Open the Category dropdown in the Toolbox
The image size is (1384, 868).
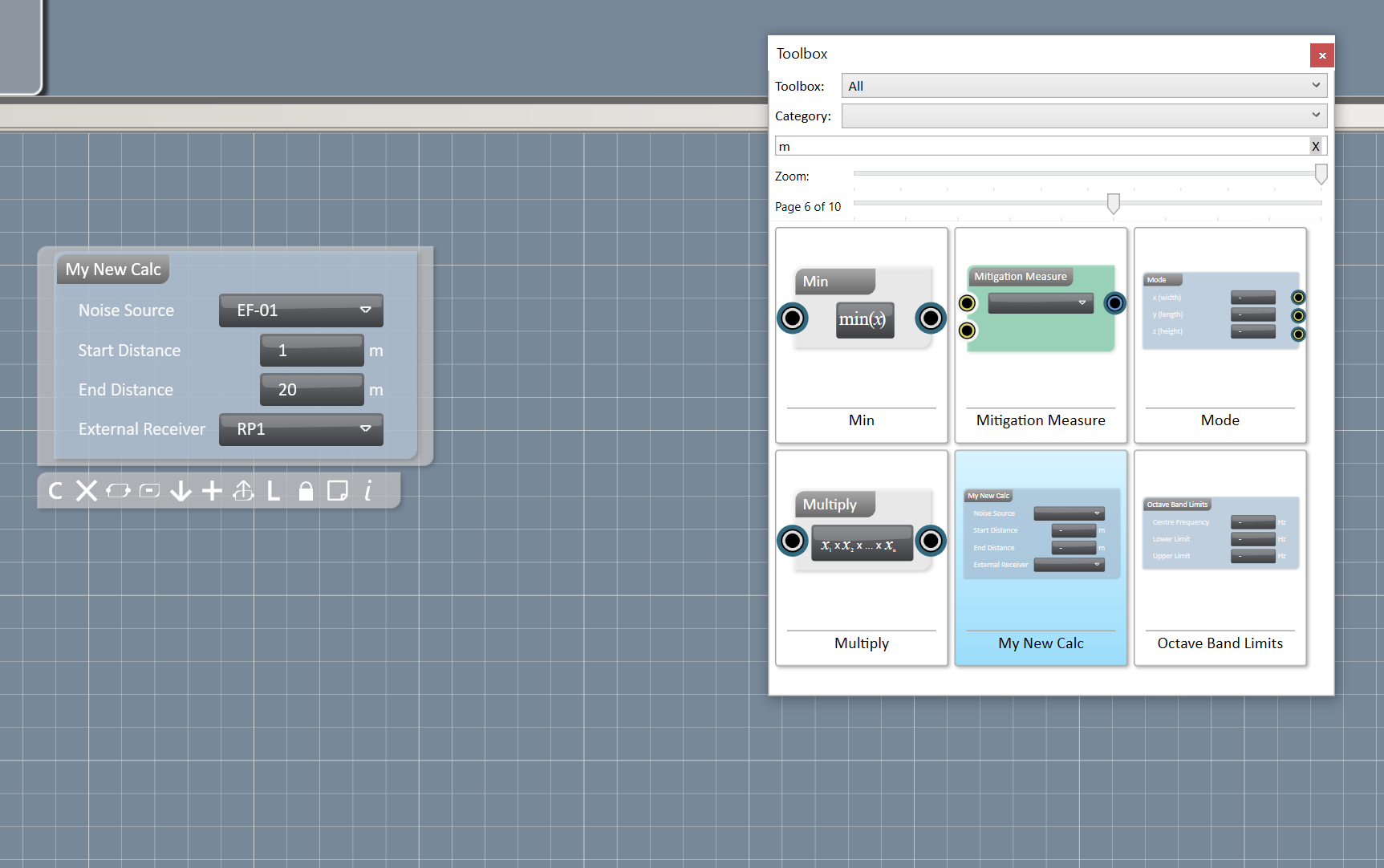(1082, 116)
